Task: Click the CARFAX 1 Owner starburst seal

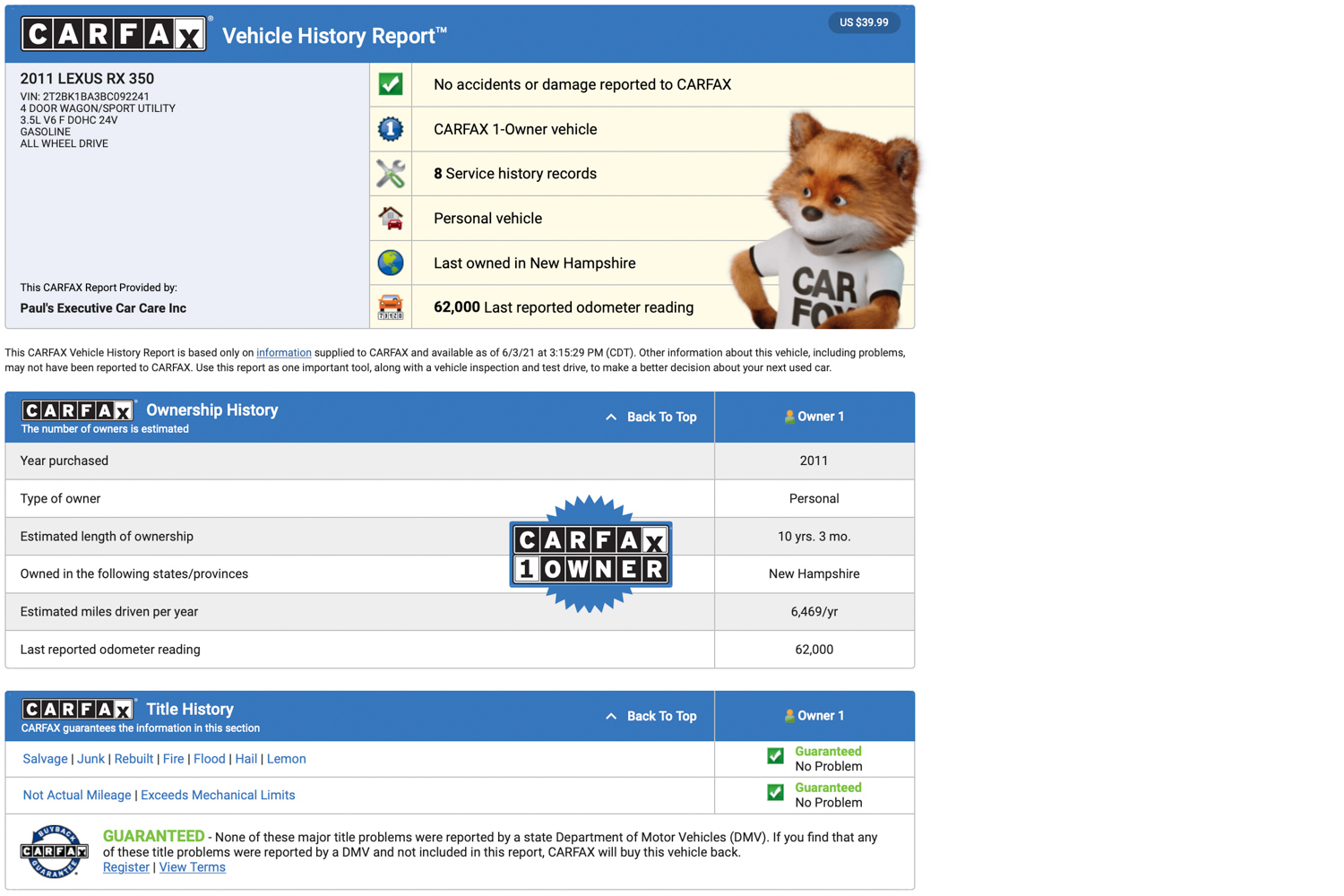Action: click(590, 555)
